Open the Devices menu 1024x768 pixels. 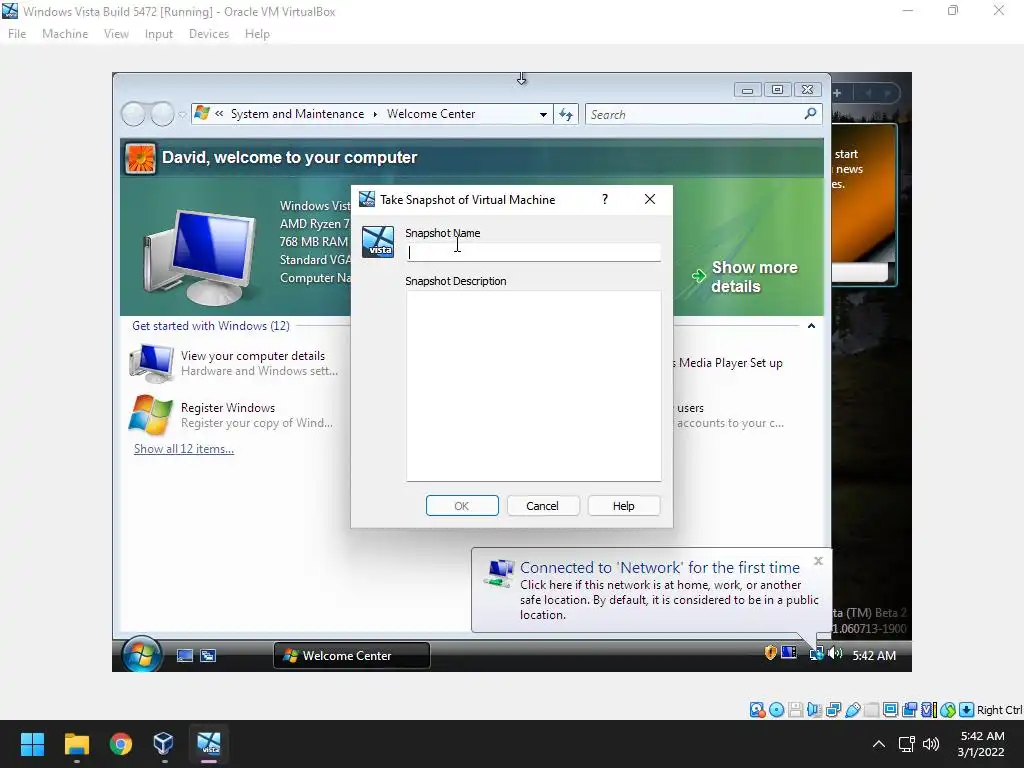coord(209,34)
